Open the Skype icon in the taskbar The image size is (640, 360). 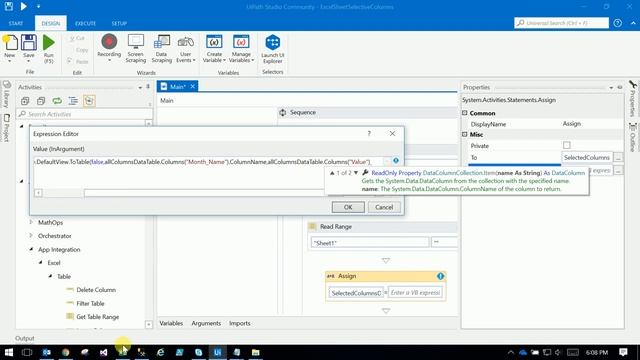coord(198,352)
